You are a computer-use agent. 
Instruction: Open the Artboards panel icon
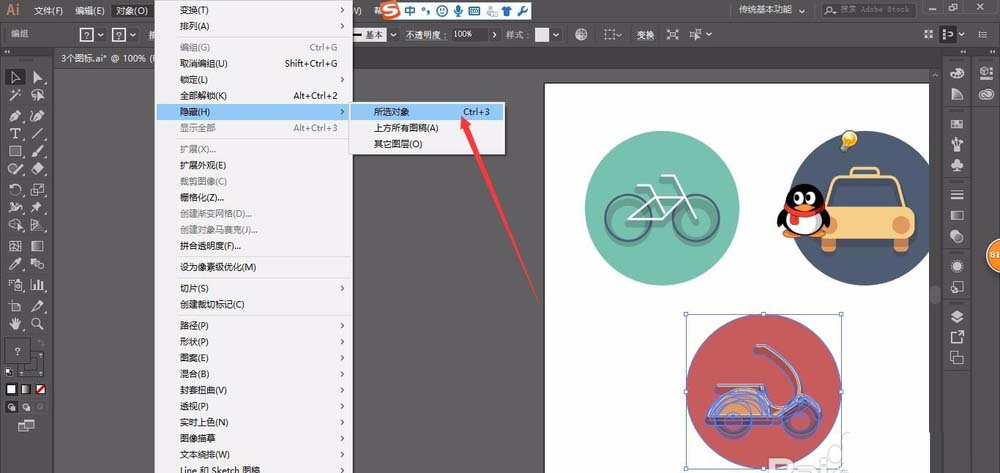(x=957, y=357)
